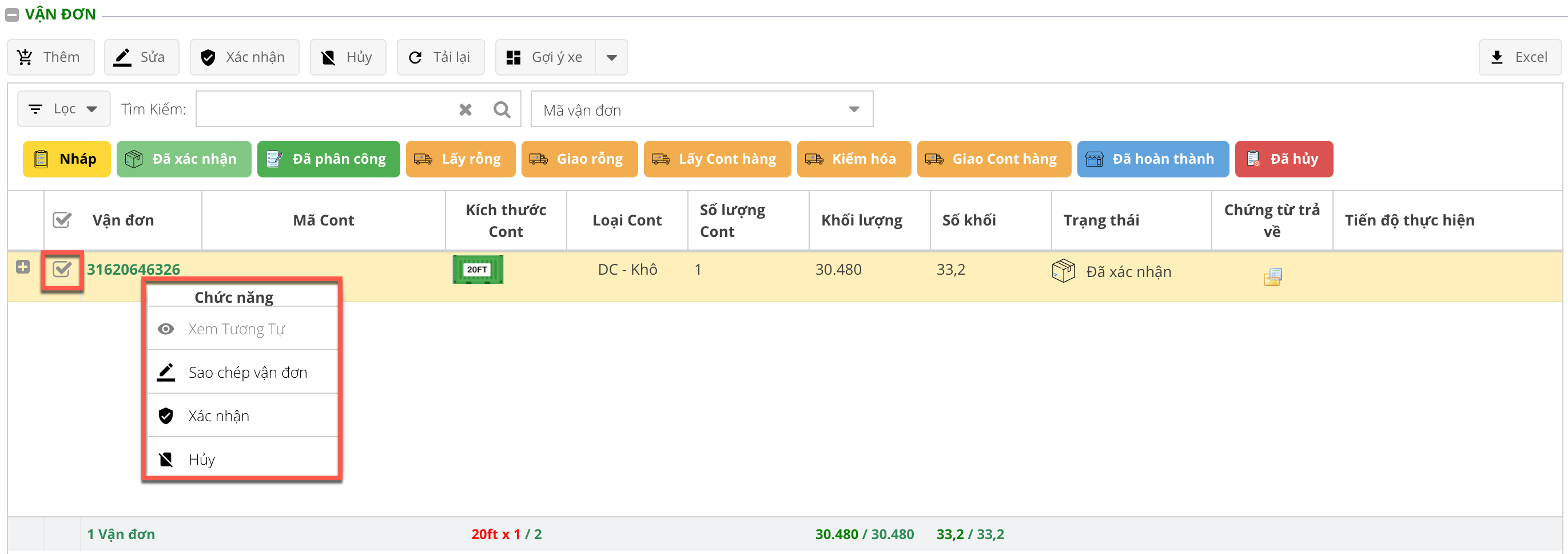
Task: Download data with Excel button
Action: pos(1519,57)
